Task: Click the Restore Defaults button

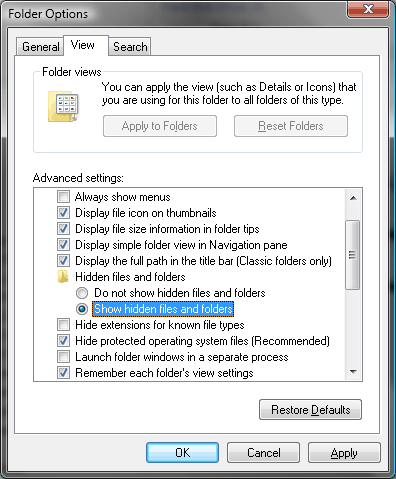Action: (310, 410)
